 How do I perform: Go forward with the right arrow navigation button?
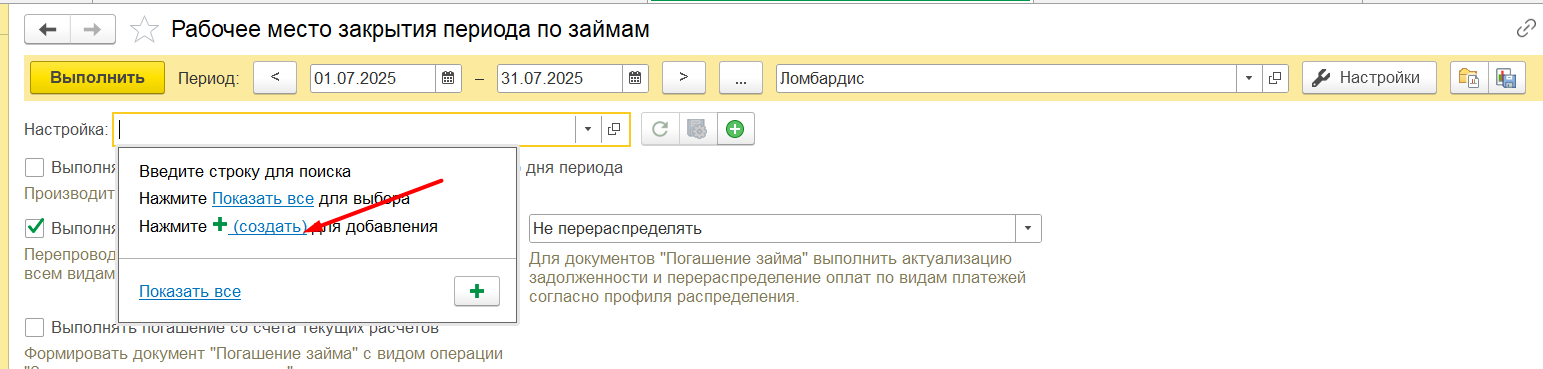[x=93, y=29]
